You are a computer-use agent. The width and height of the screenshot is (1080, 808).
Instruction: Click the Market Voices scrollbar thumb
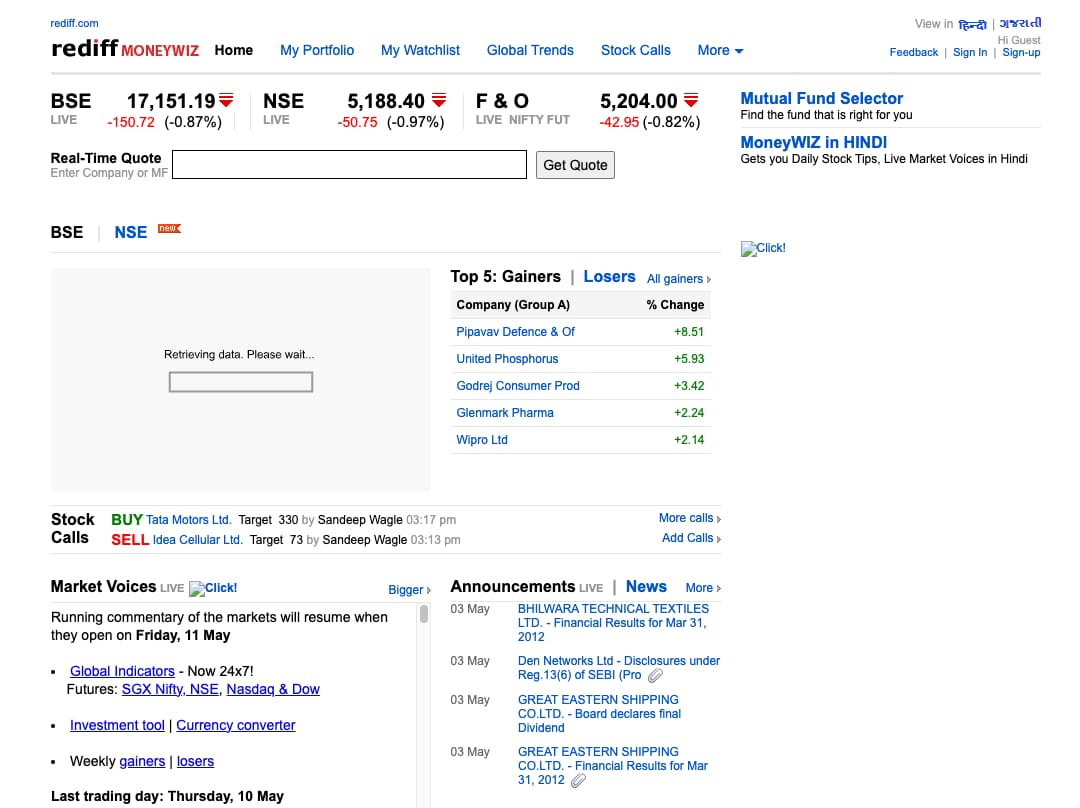(424, 614)
